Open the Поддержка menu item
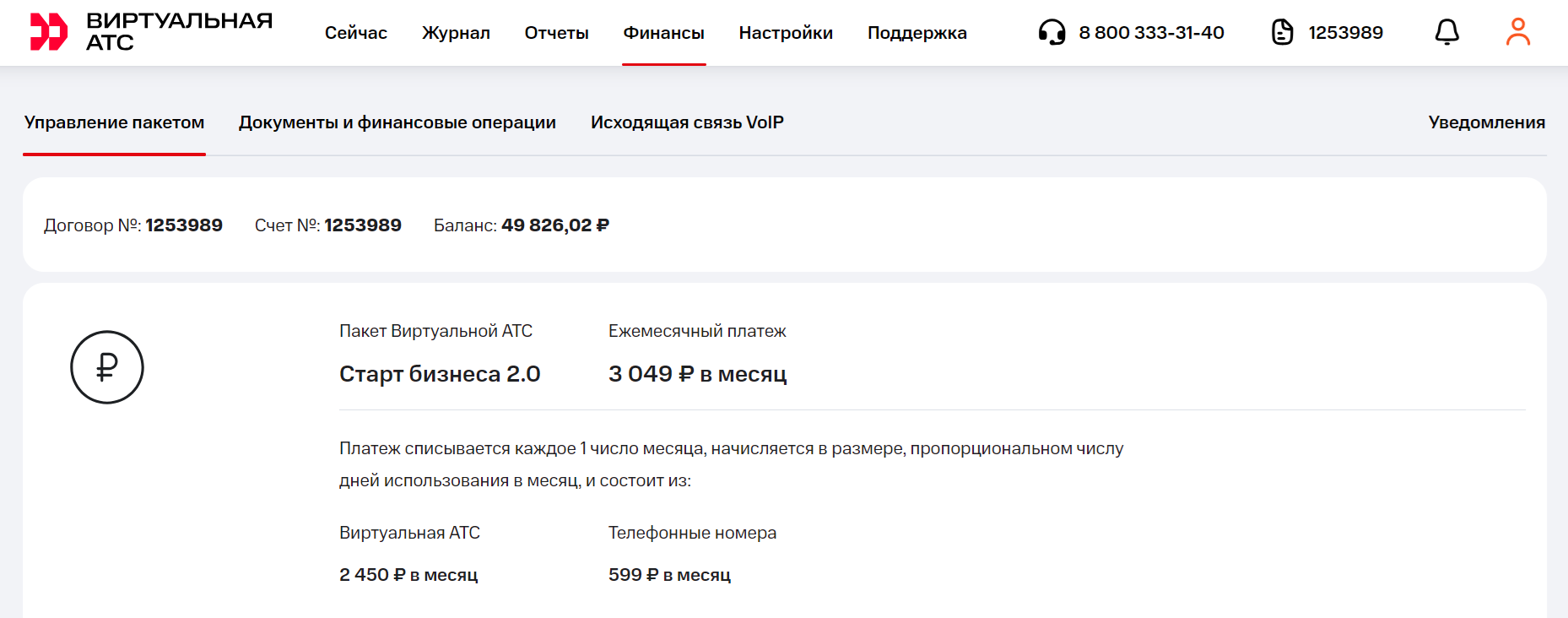This screenshot has width=1568, height=618. pyautogui.click(x=916, y=33)
